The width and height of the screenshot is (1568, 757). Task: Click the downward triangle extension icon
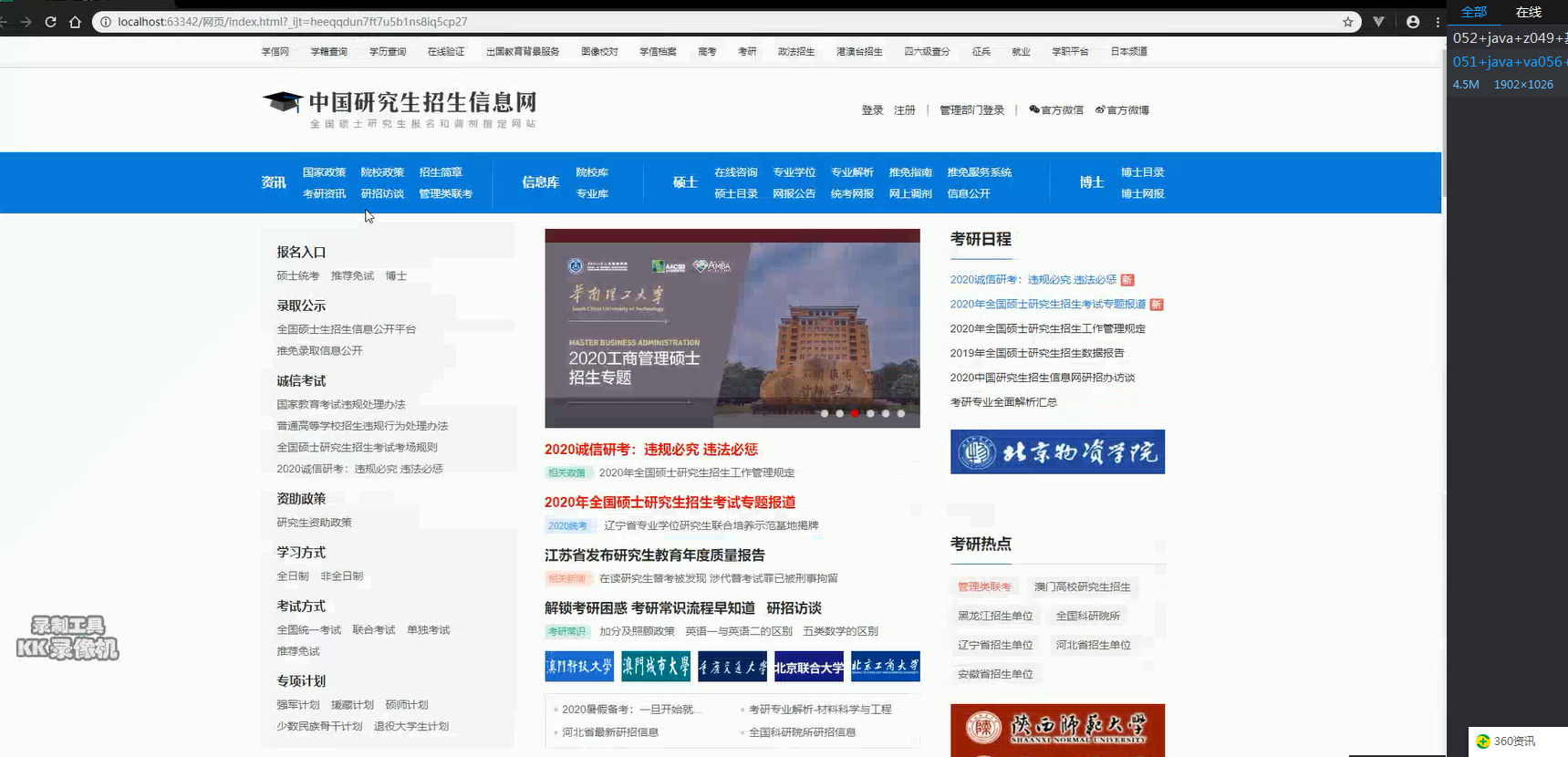point(1378,22)
